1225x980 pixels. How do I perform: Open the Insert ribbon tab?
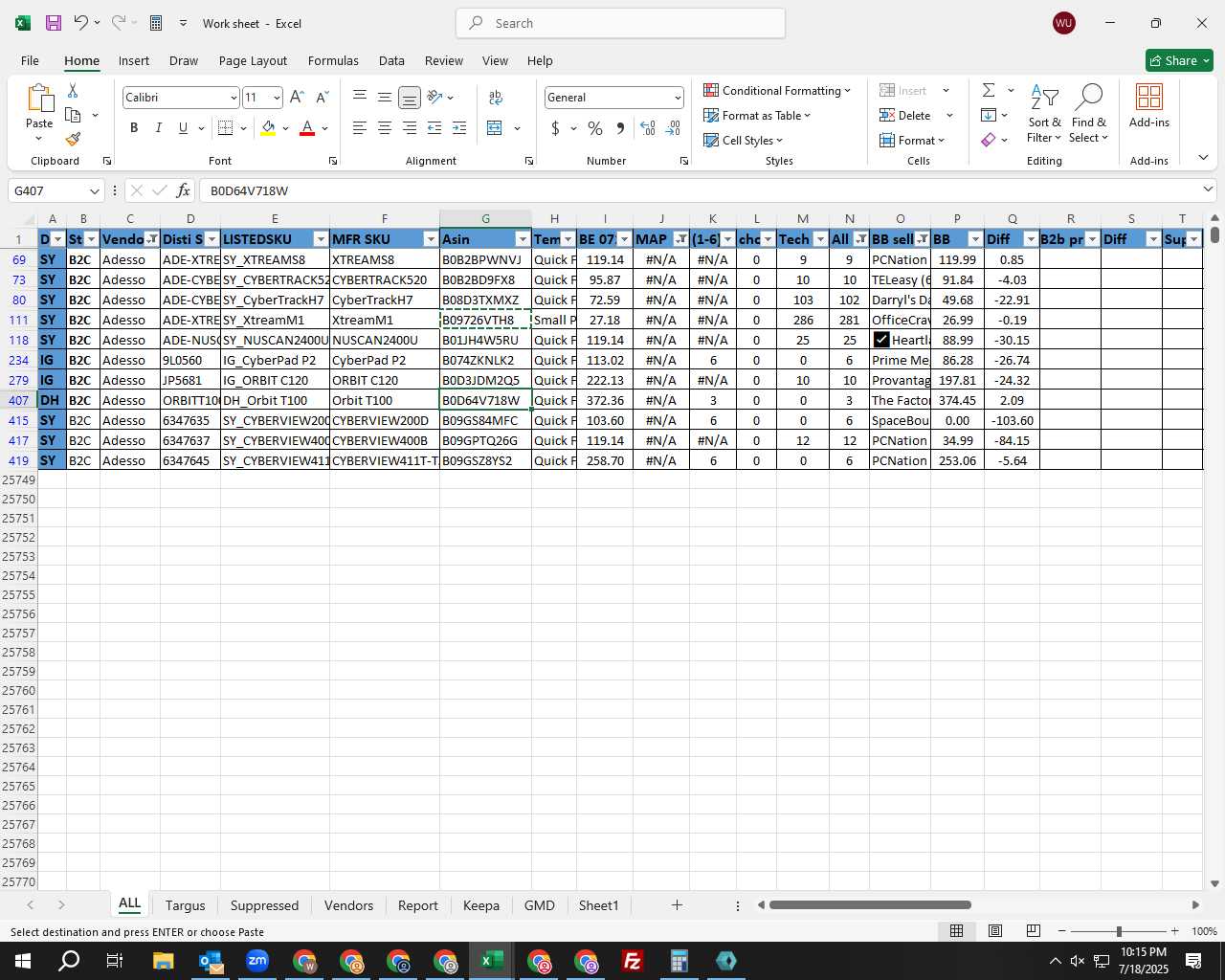[x=134, y=60]
